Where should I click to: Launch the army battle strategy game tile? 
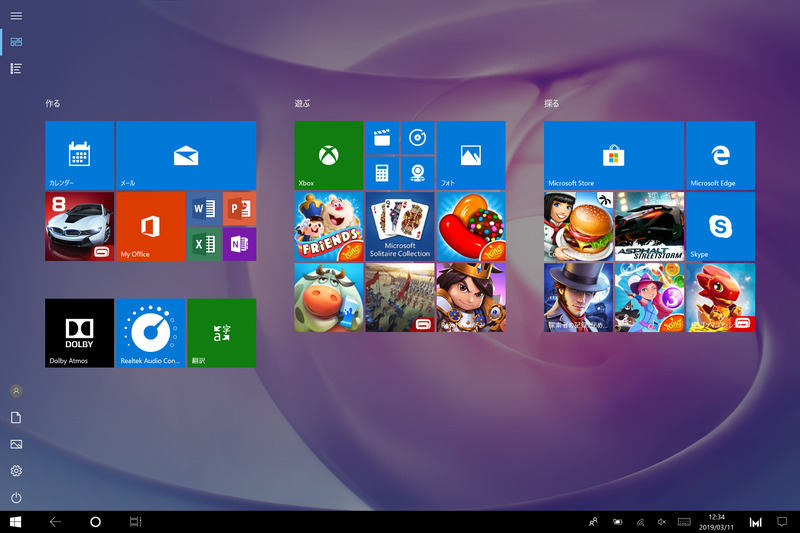(400, 297)
